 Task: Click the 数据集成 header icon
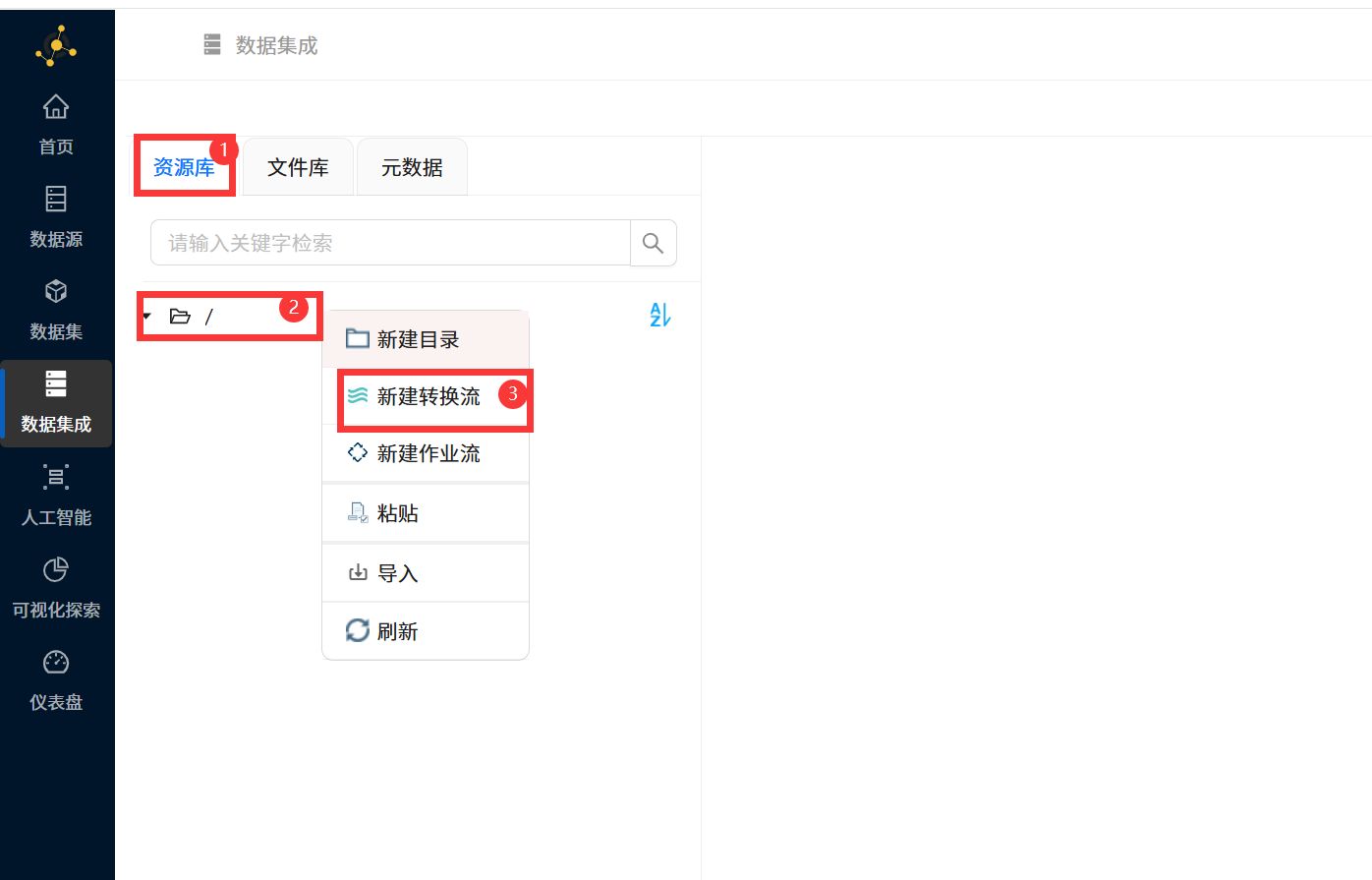click(212, 45)
